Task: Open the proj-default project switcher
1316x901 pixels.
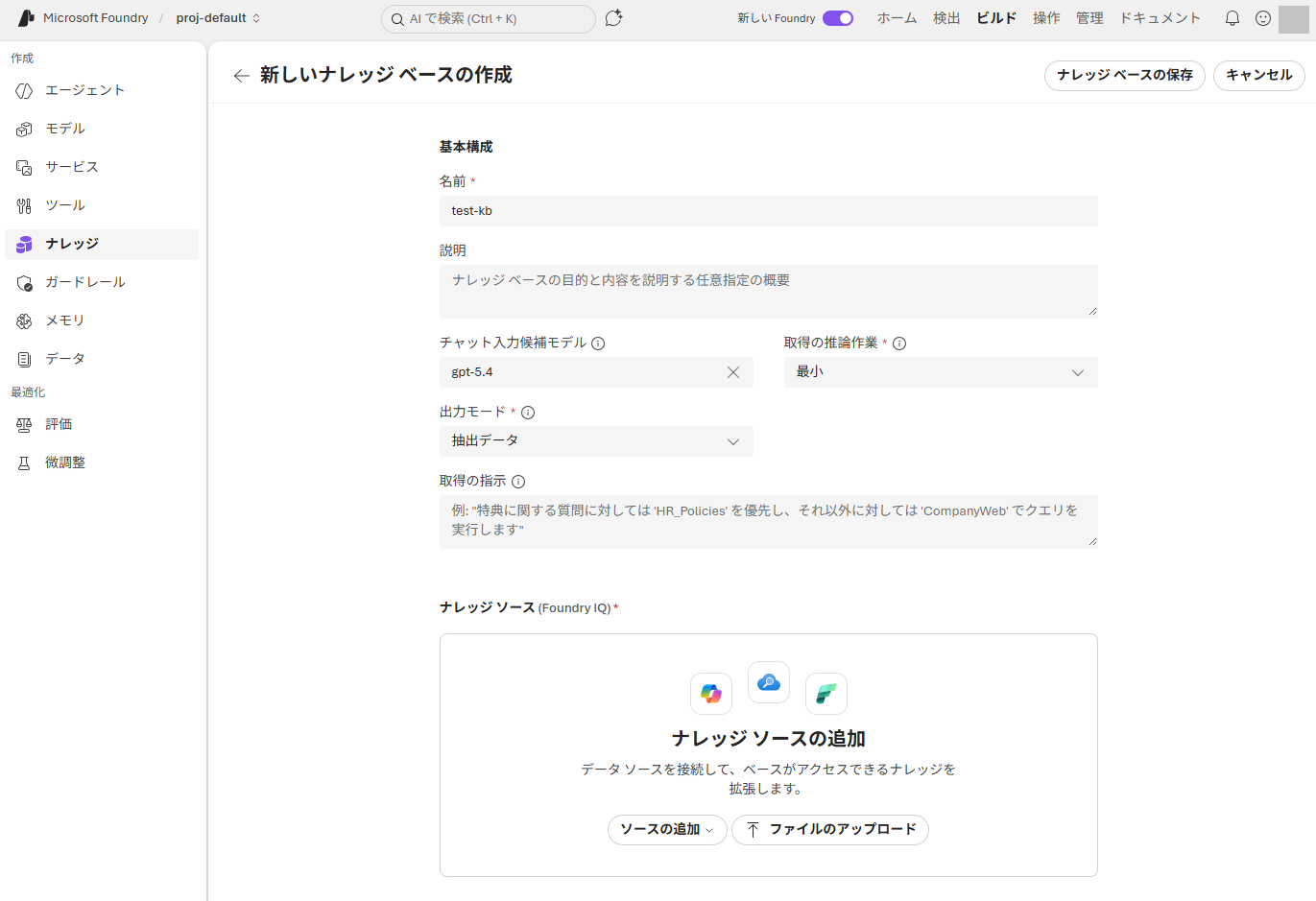Action: coord(218,18)
